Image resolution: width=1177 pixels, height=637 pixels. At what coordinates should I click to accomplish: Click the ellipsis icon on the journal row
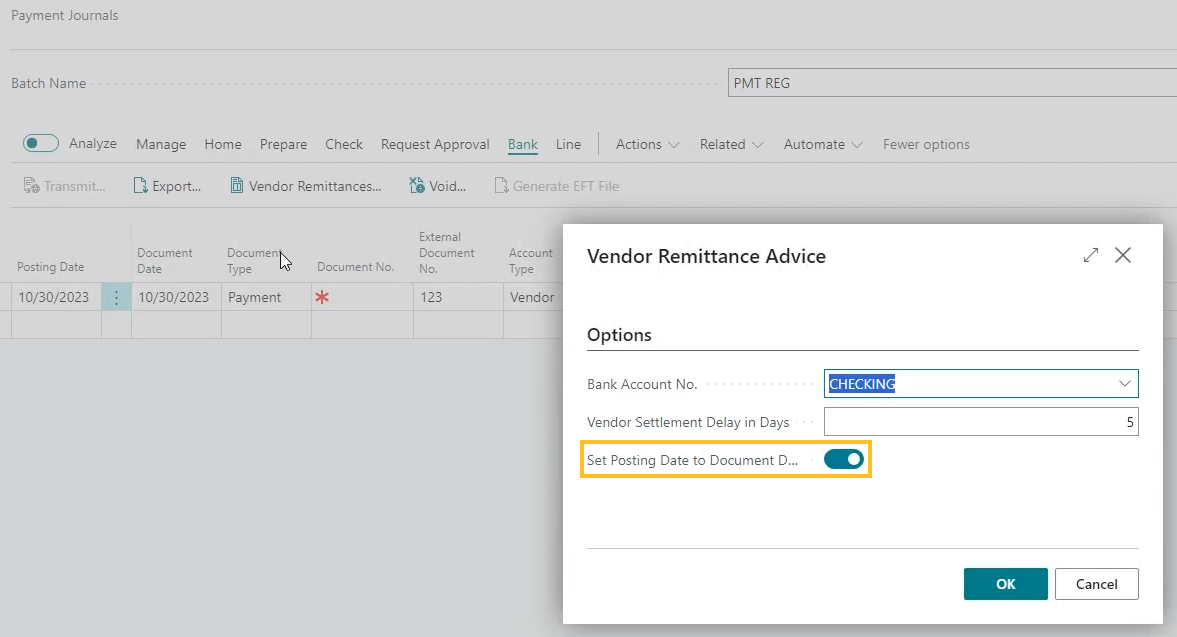[116, 296]
